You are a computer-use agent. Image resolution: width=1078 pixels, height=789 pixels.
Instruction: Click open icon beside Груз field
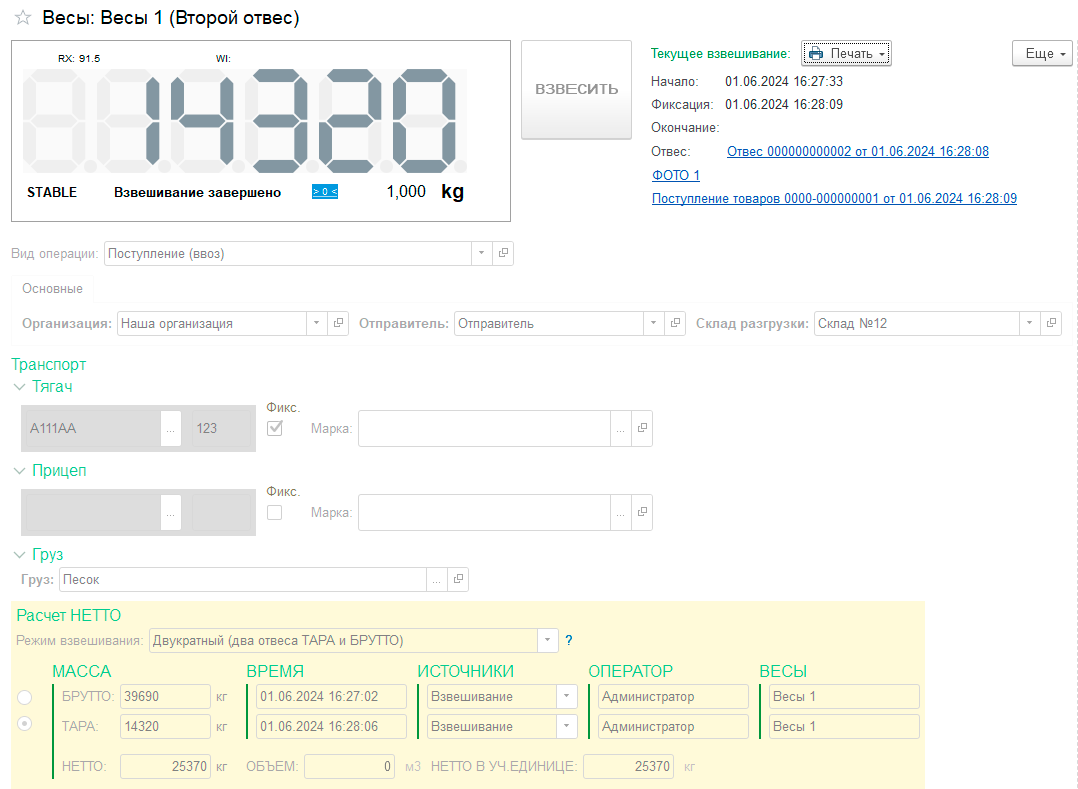tap(458, 579)
